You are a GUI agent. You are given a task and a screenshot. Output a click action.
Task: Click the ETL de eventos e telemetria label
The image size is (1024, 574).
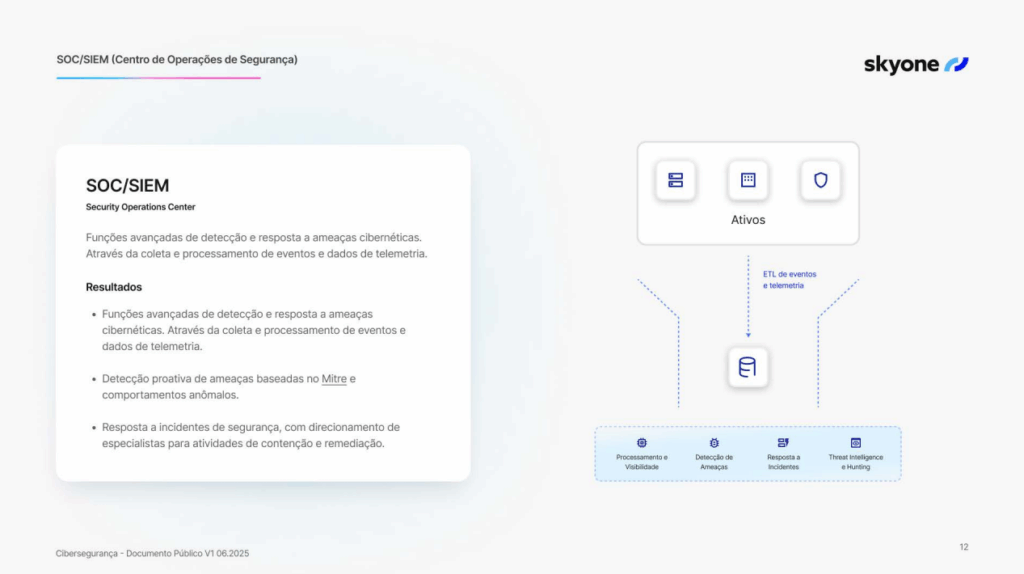[789, 279]
